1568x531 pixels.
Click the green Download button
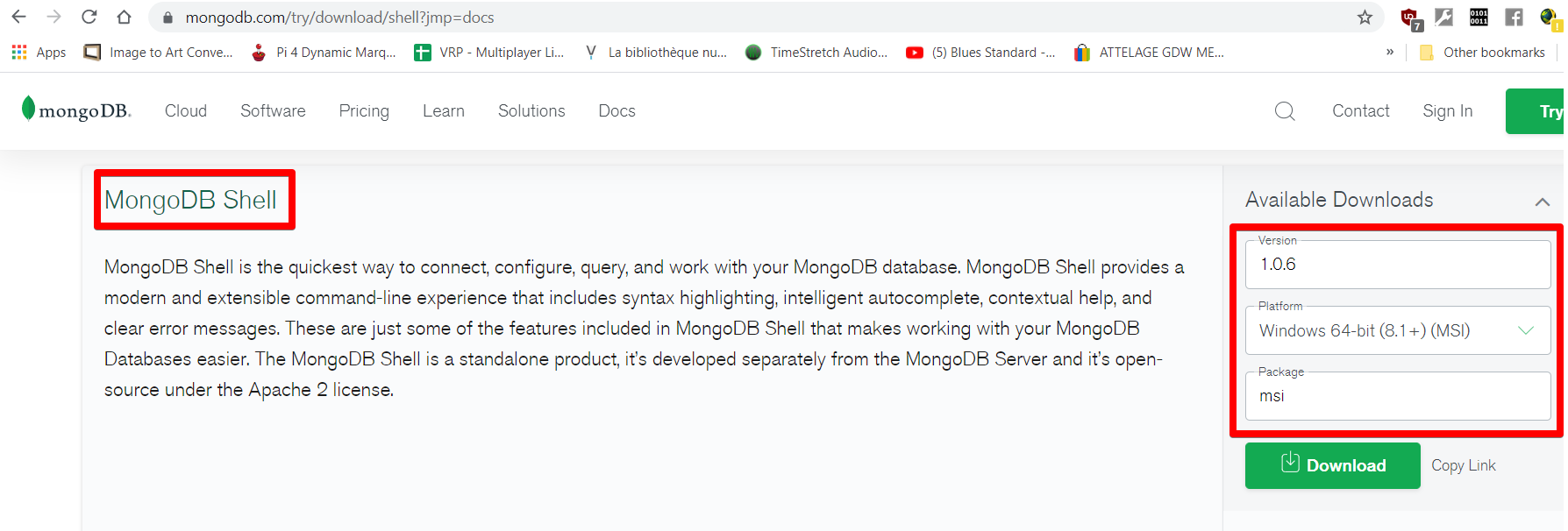pos(1332,465)
